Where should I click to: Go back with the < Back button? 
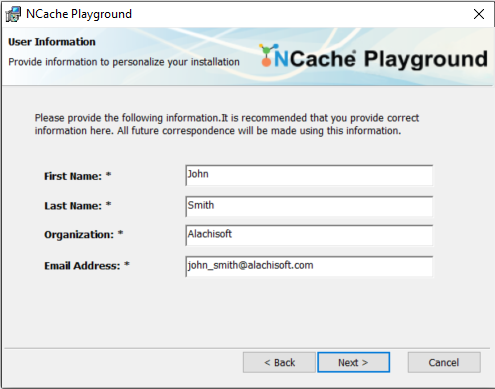tap(279, 362)
